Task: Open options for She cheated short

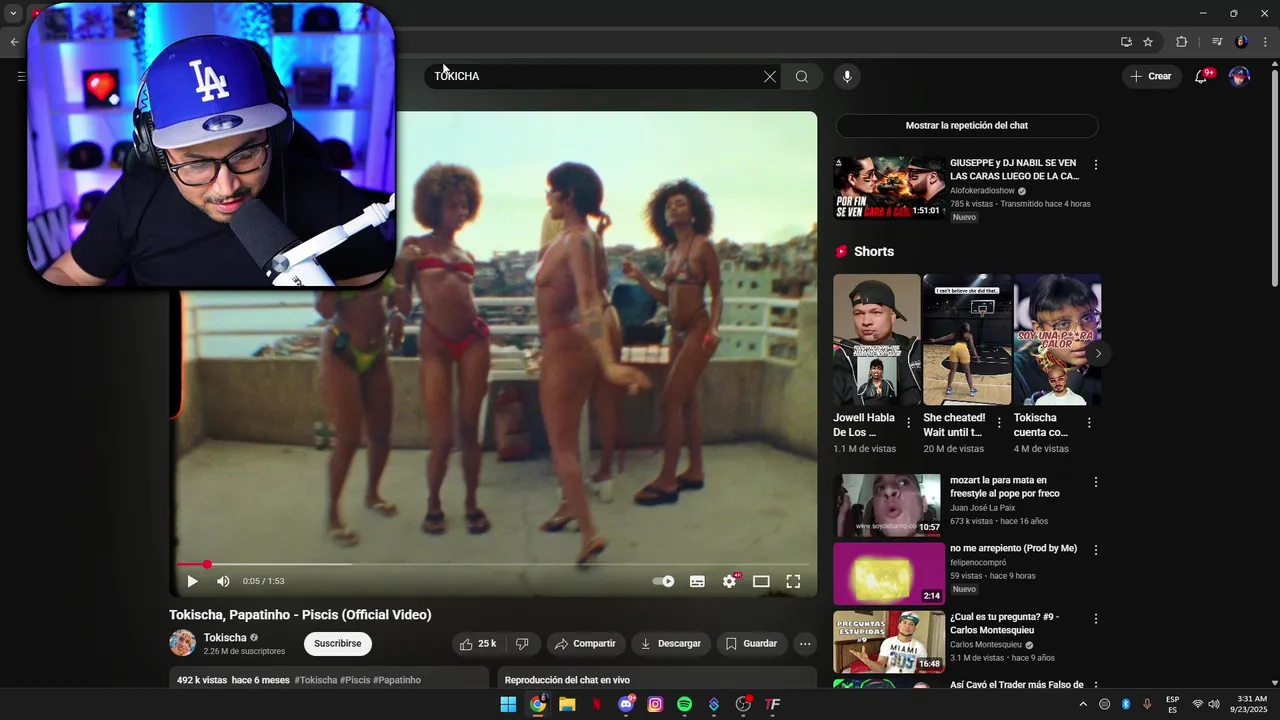Action: (998, 423)
